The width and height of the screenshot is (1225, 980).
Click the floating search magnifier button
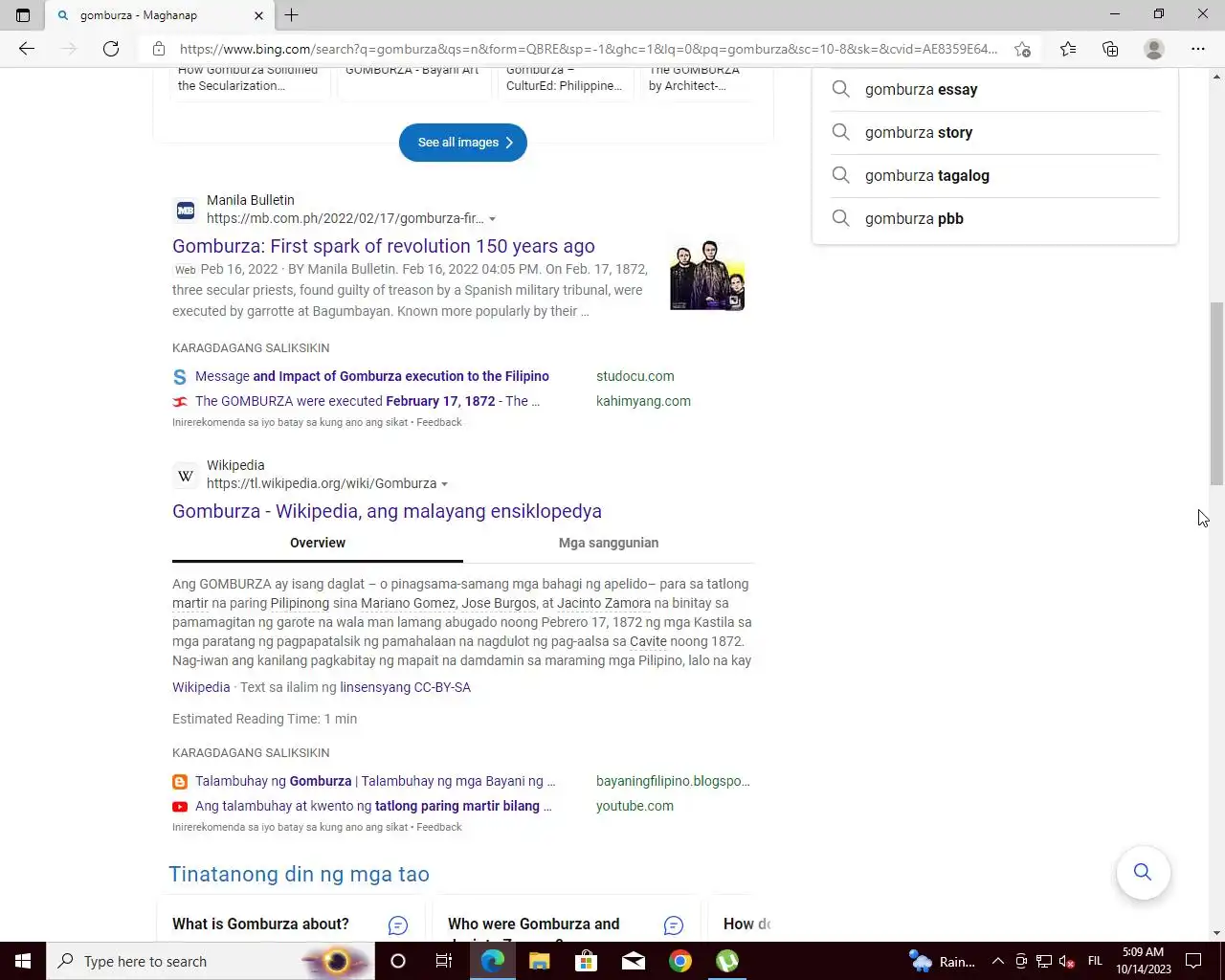tap(1143, 872)
